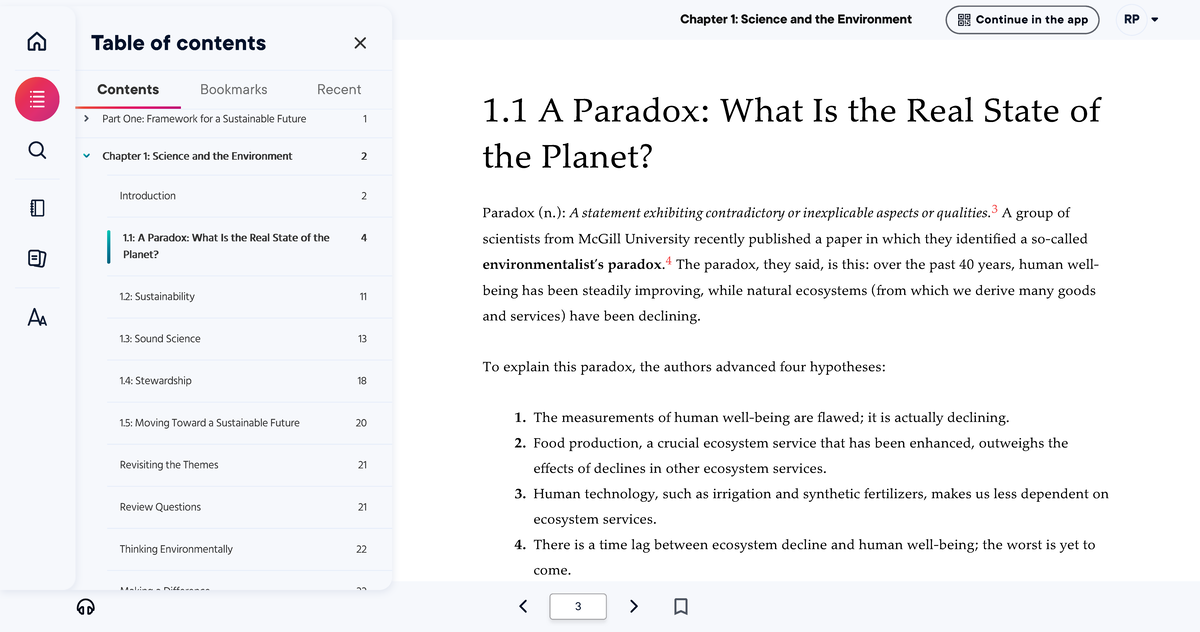
Task: Start audio playback with headphones icon
Action: point(87,607)
